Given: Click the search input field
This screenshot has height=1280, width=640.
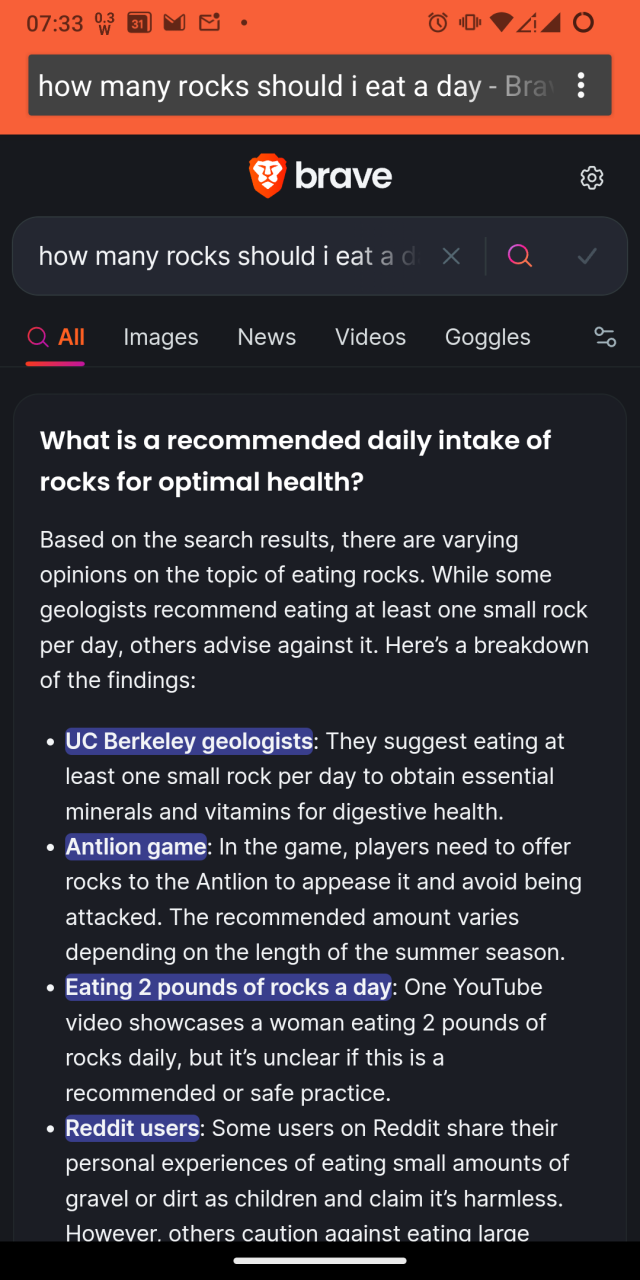Looking at the screenshot, I should point(220,256).
